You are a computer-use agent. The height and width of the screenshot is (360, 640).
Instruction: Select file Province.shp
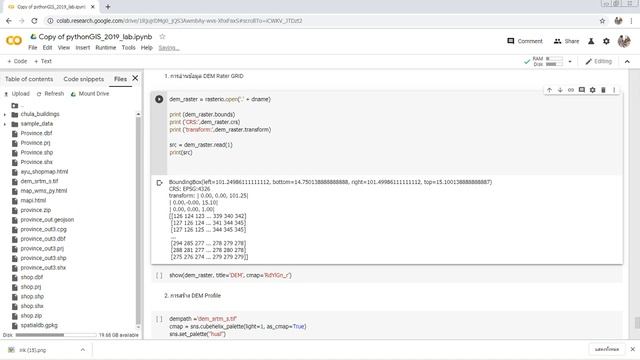coord(37,153)
